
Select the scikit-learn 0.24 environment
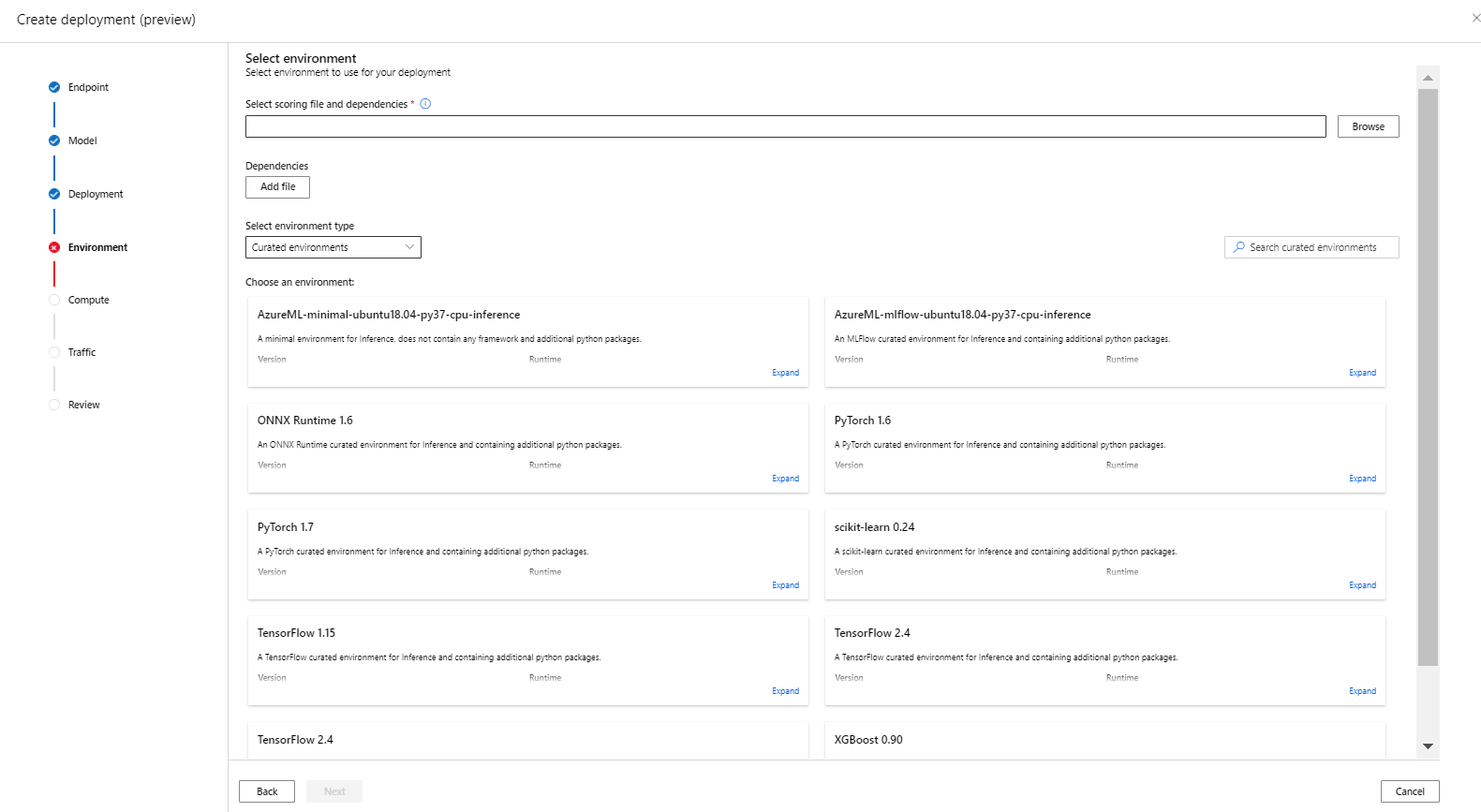tap(1104, 554)
